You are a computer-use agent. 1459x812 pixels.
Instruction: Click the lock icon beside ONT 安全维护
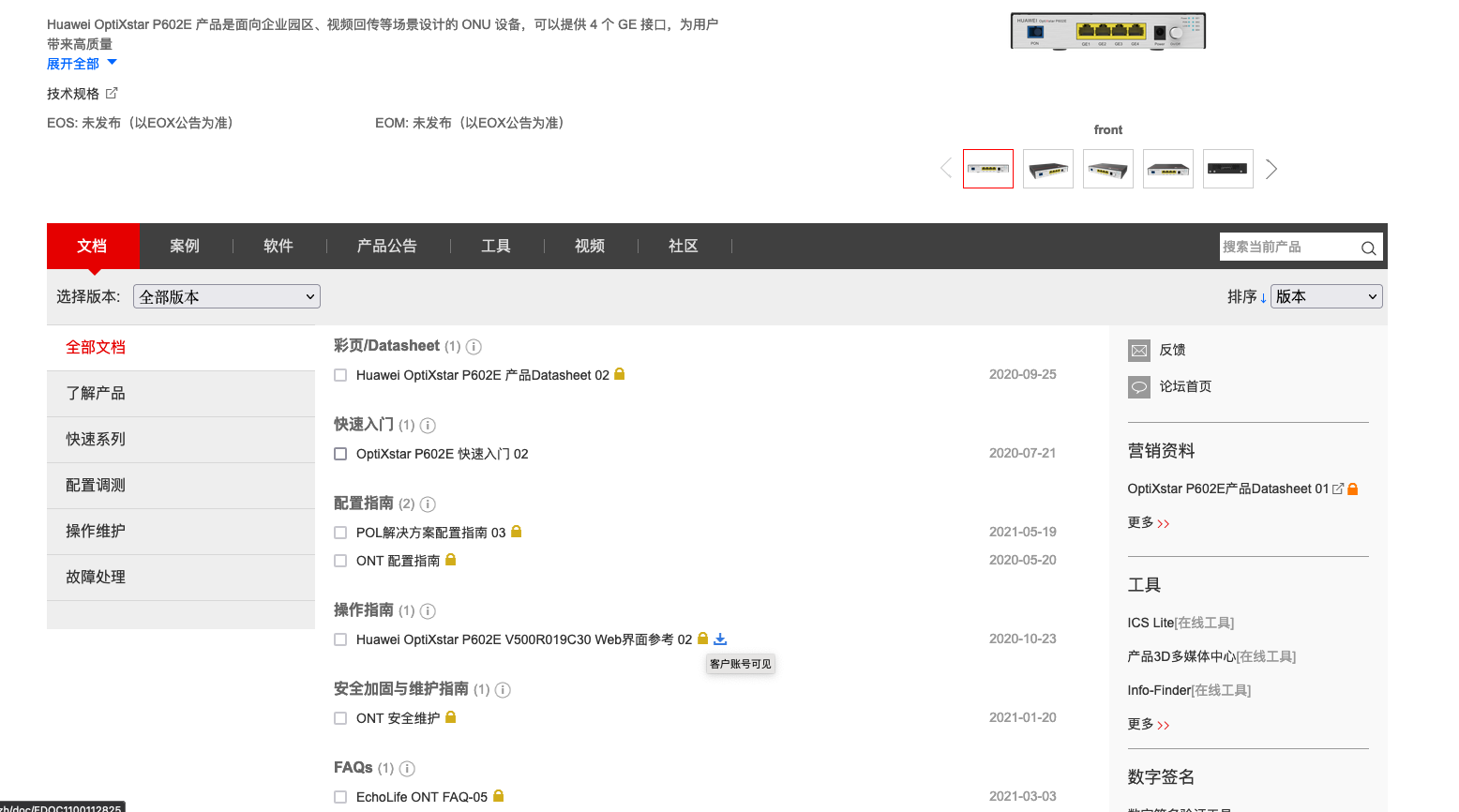pyautogui.click(x=450, y=717)
